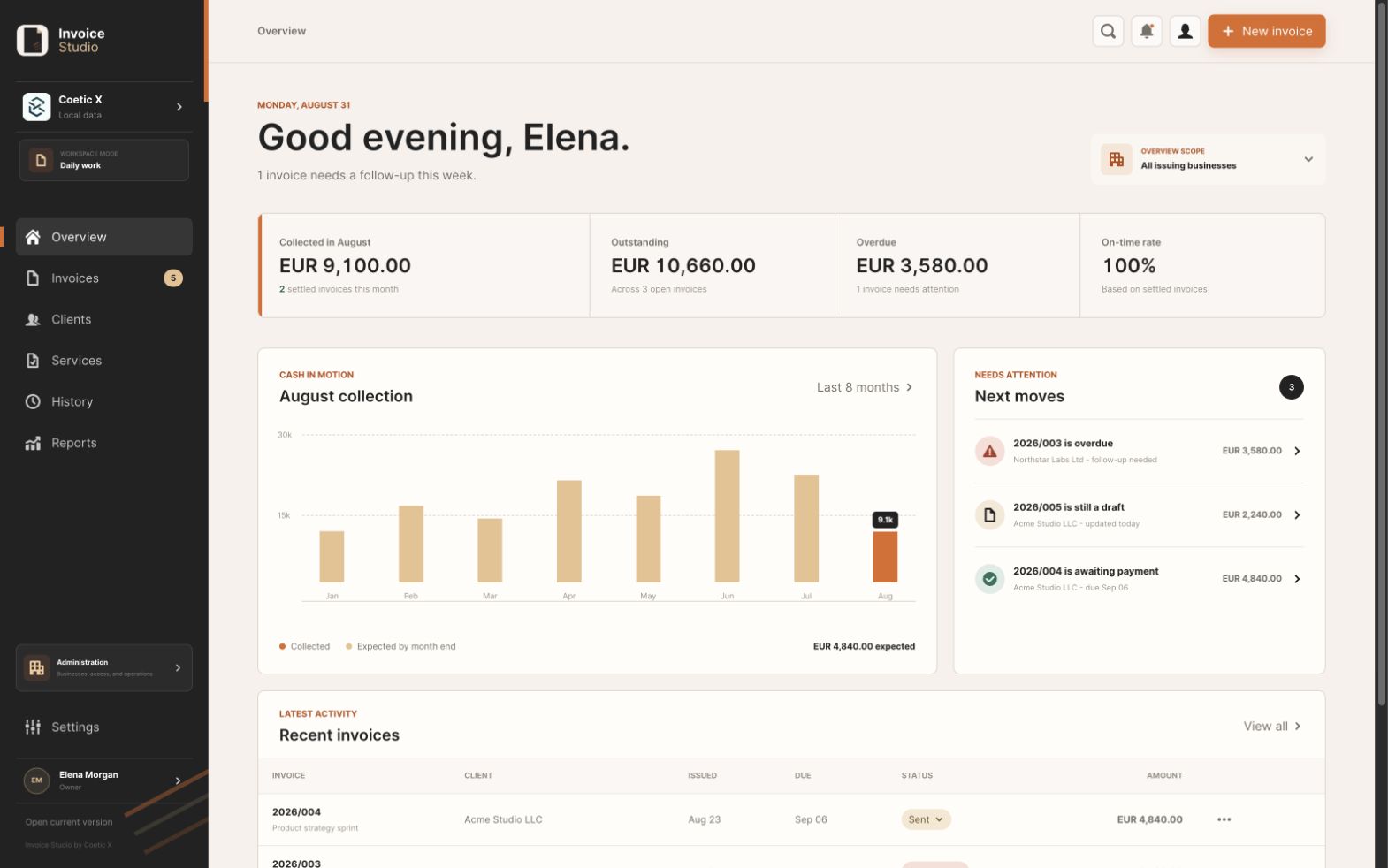Image resolution: width=1388 pixels, height=868 pixels.
Task: Open Settings sliders icon
Action: pyautogui.click(x=33, y=727)
